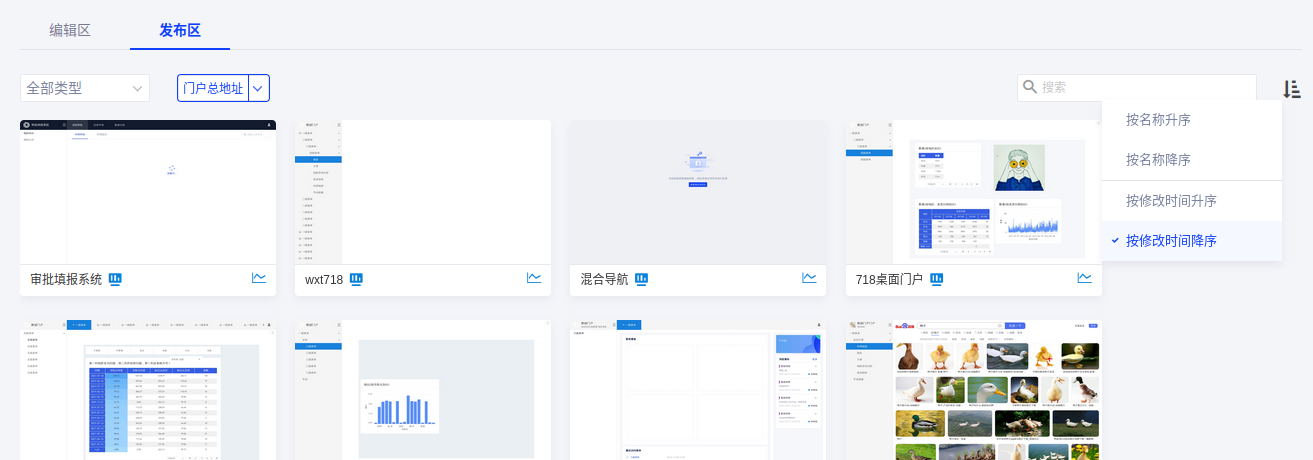Open statistics chart for 审批填报系统
Viewport: 1313px width, 460px height.
pyautogui.click(x=259, y=278)
